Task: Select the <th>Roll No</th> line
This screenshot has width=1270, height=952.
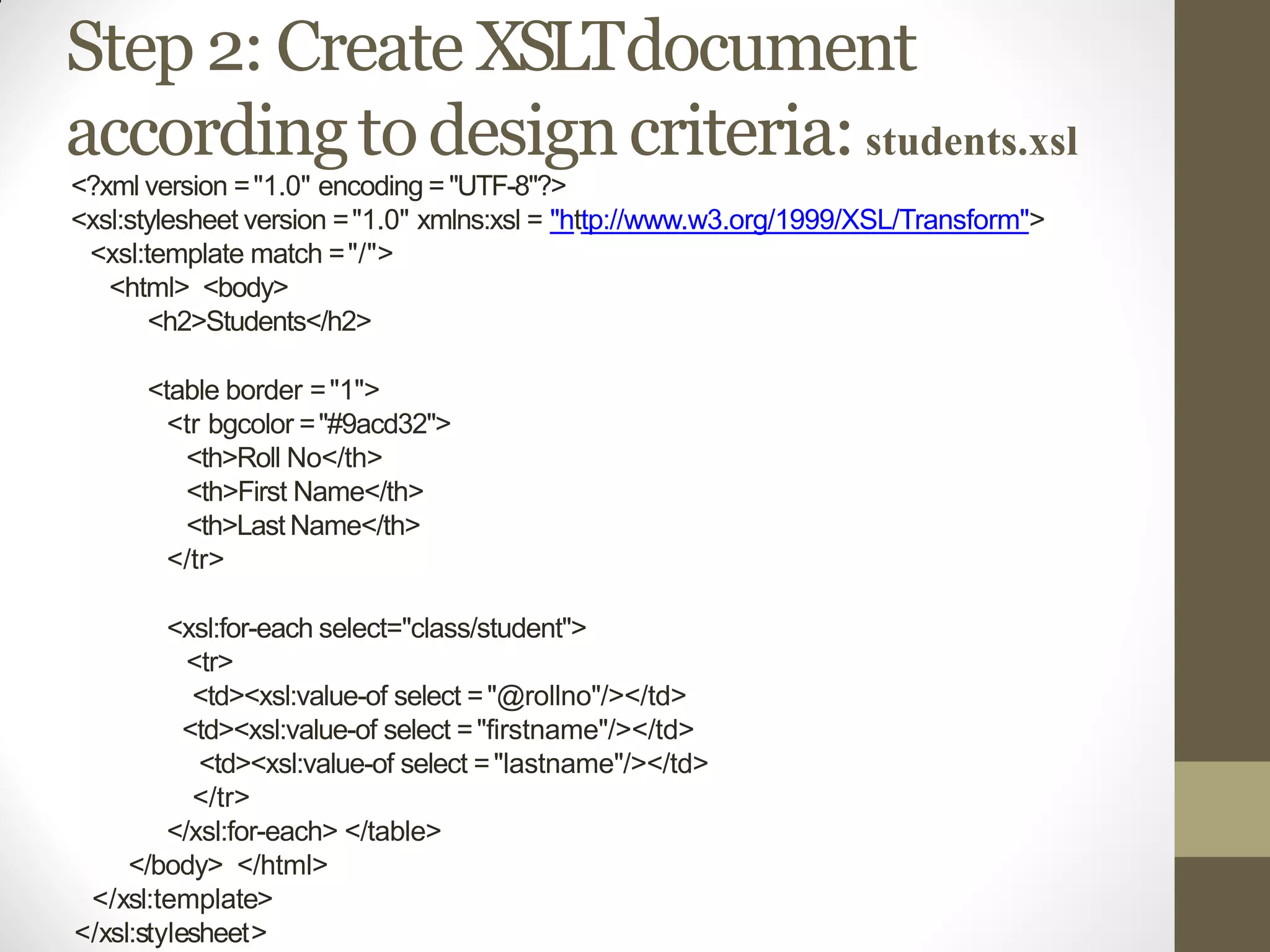Action: click(x=285, y=458)
